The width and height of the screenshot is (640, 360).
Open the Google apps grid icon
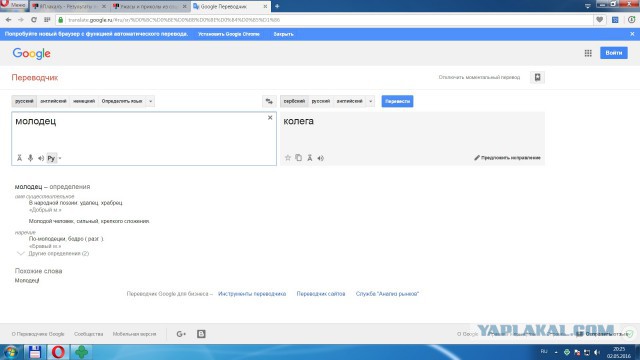tap(588, 53)
